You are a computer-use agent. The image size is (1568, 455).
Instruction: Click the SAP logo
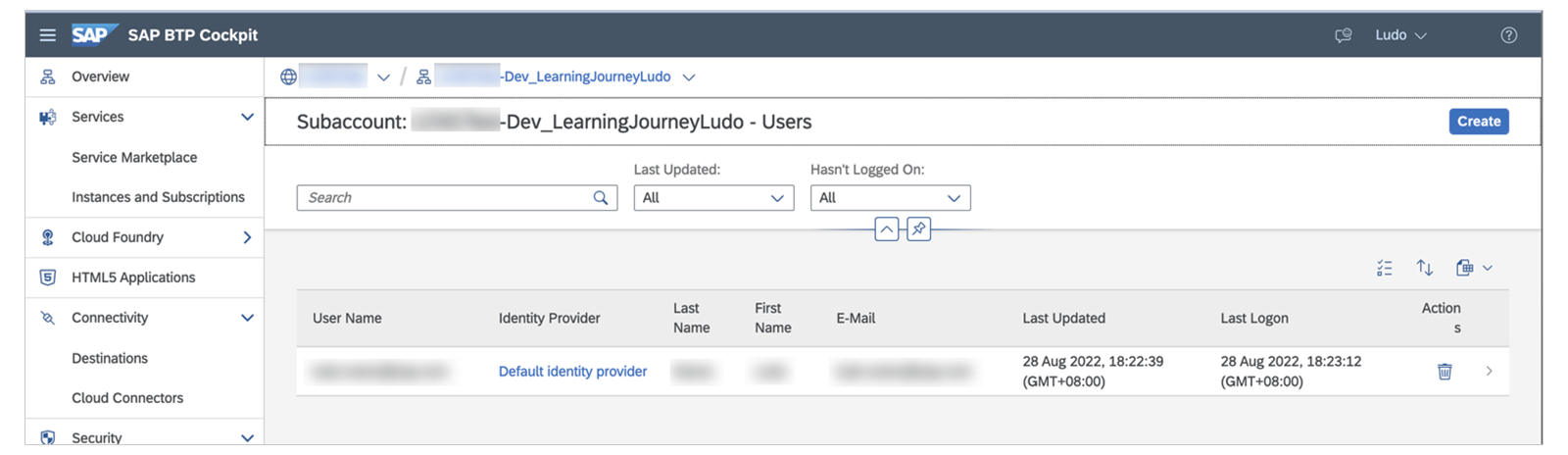pos(94,35)
